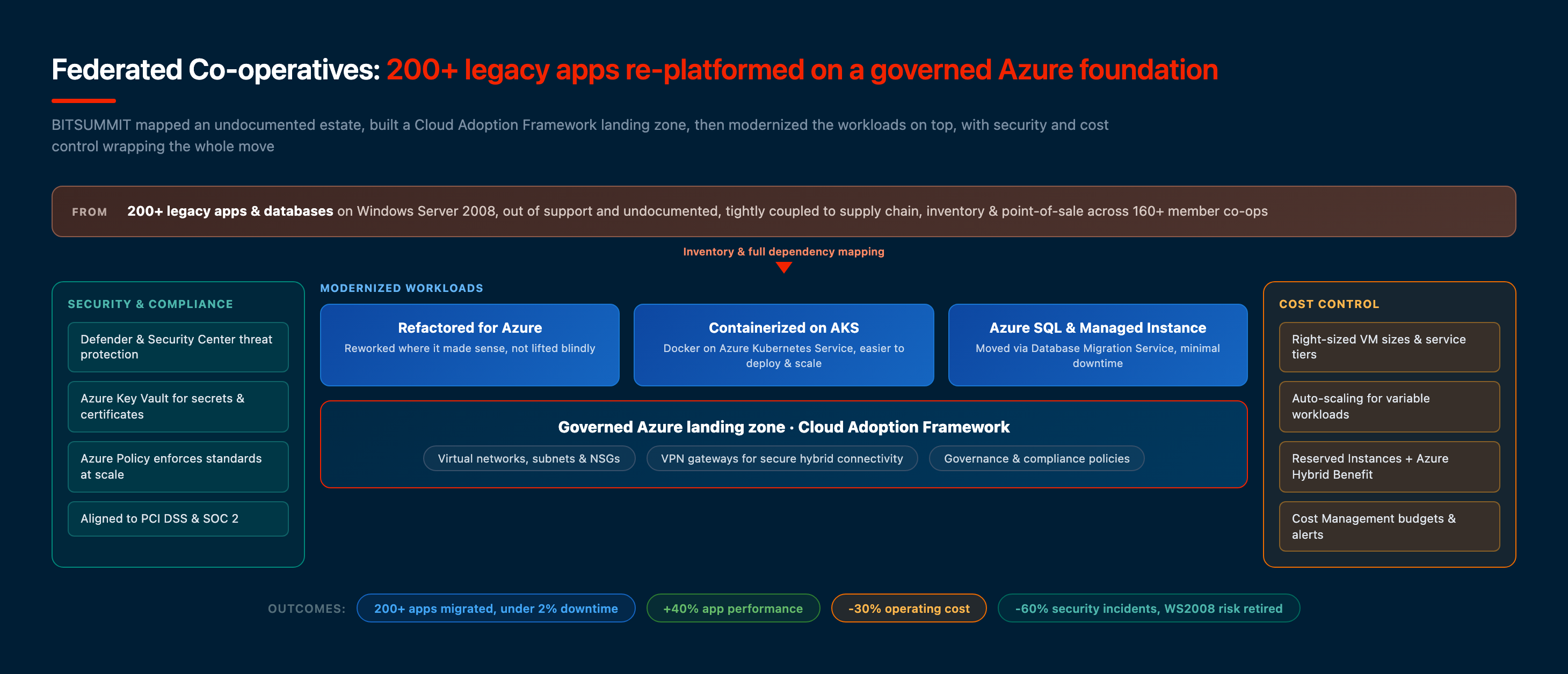Click 'Governed Azure landing zone' heading
The image size is (1568, 674).
click(x=783, y=427)
